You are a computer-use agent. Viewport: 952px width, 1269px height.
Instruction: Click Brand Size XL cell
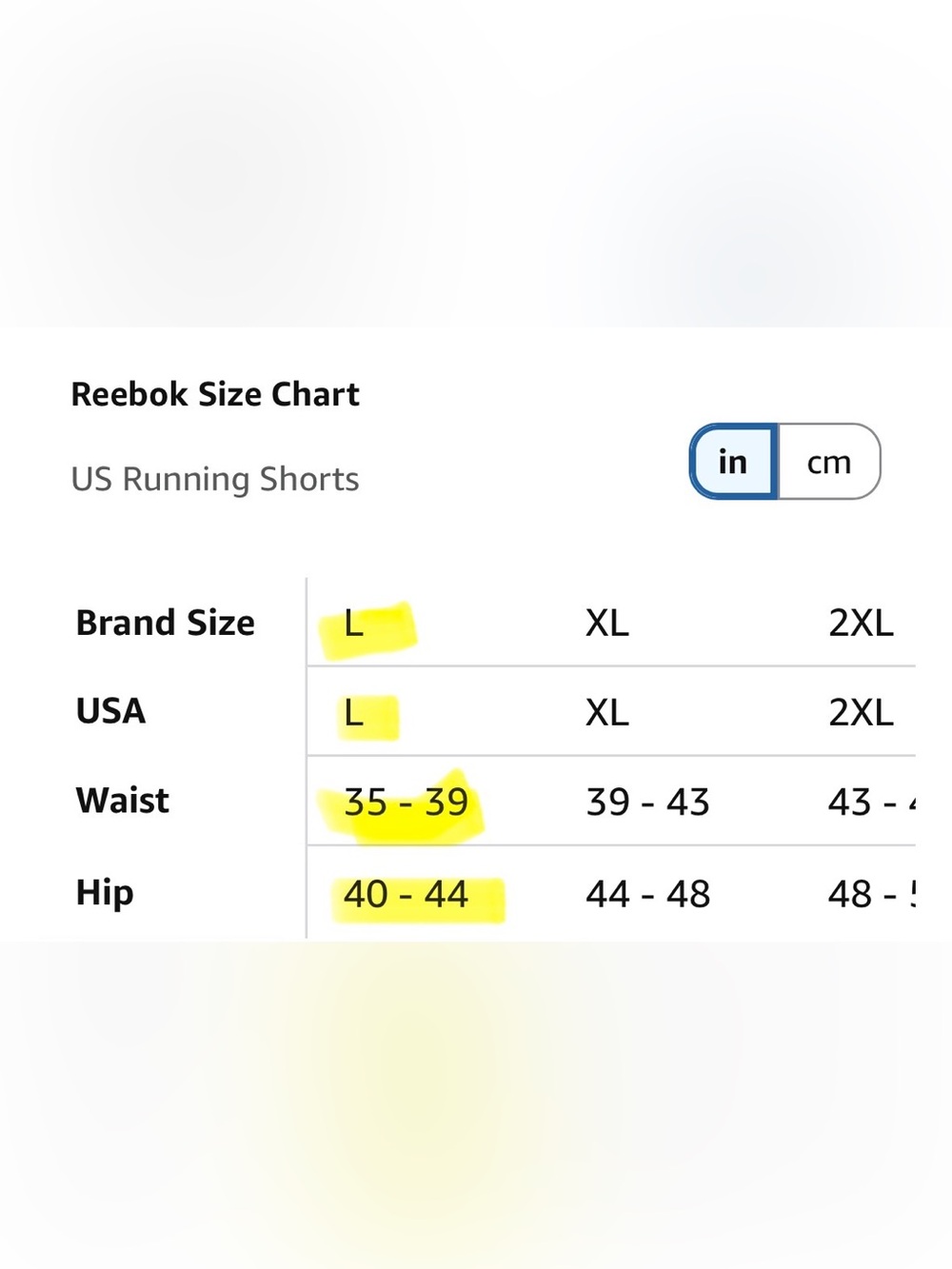tap(607, 624)
